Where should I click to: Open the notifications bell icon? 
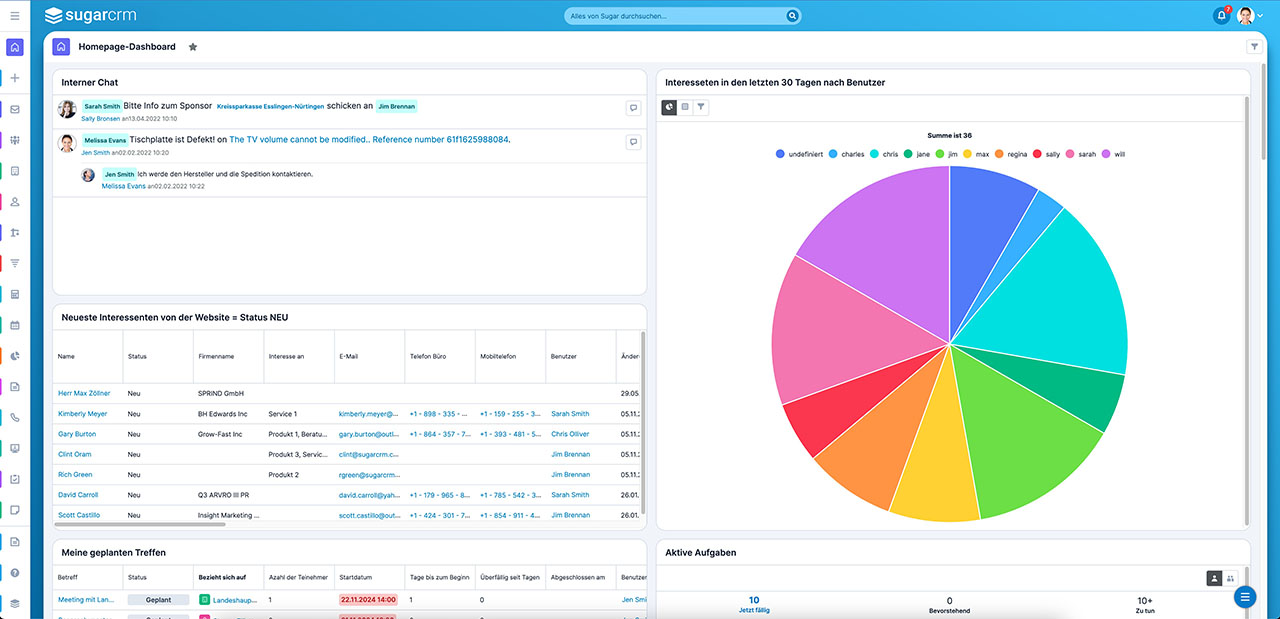click(x=1221, y=16)
